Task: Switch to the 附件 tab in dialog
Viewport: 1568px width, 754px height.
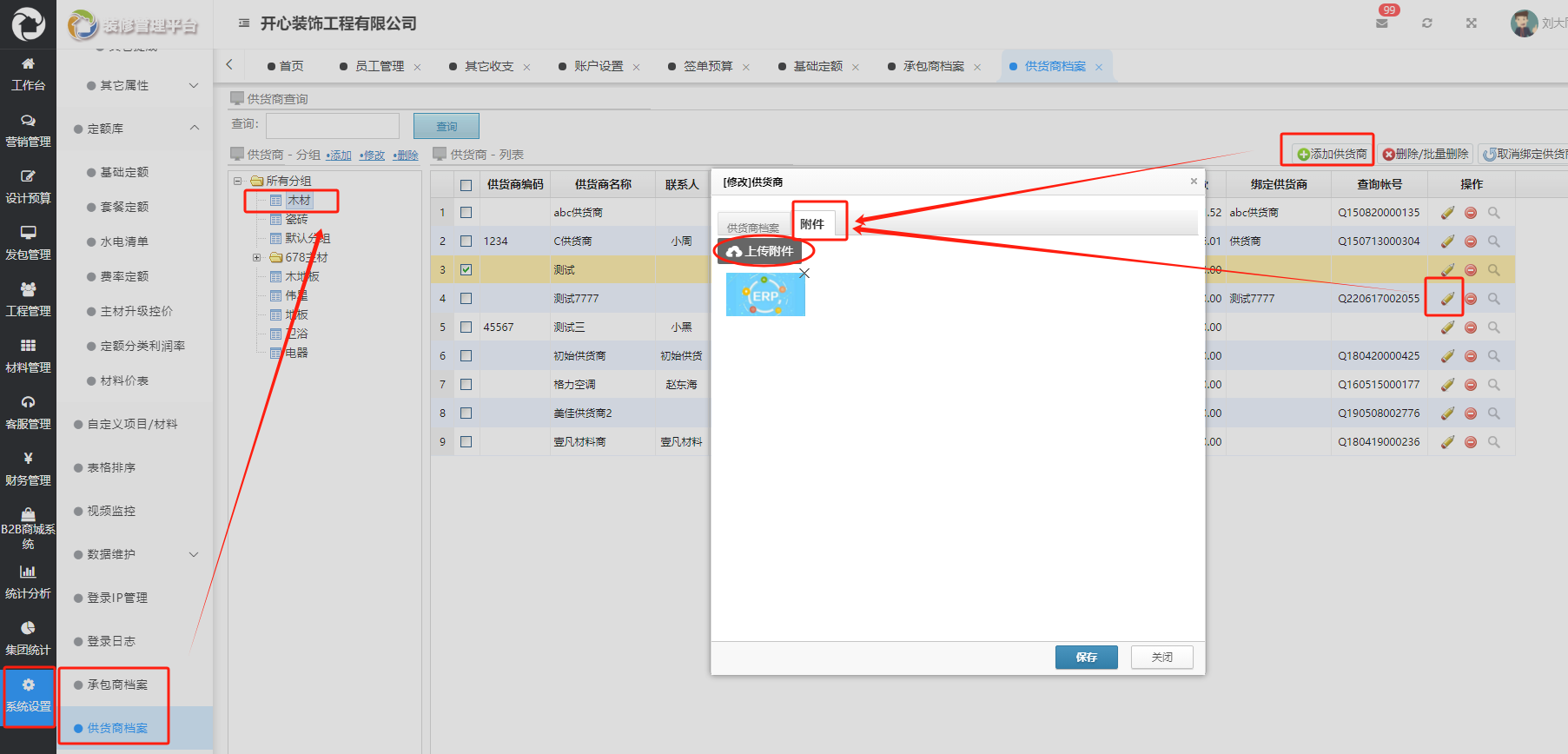Action: coord(812,224)
